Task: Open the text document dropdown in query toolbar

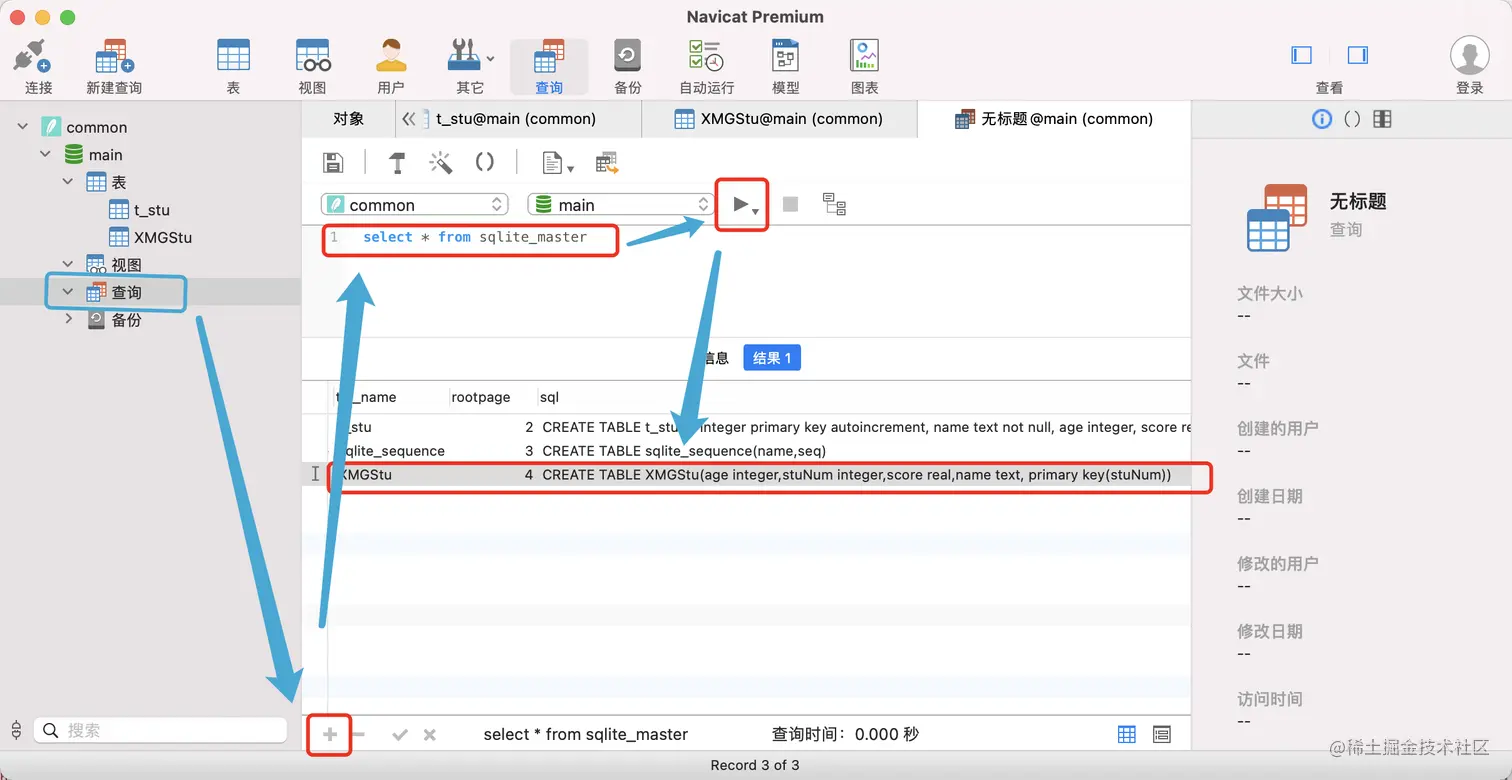Action: (x=557, y=163)
